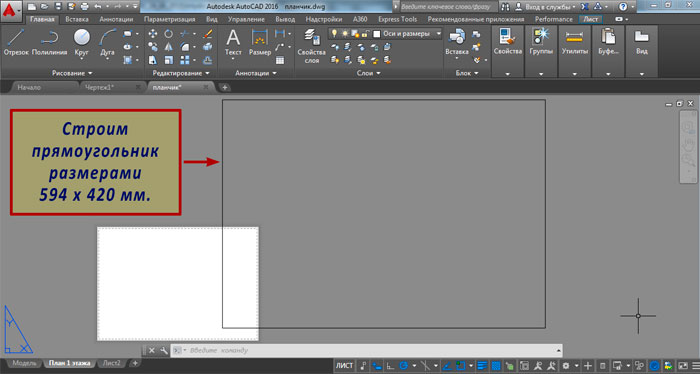Click the Undo arrow in quick access toolbar

coord(98,7)
